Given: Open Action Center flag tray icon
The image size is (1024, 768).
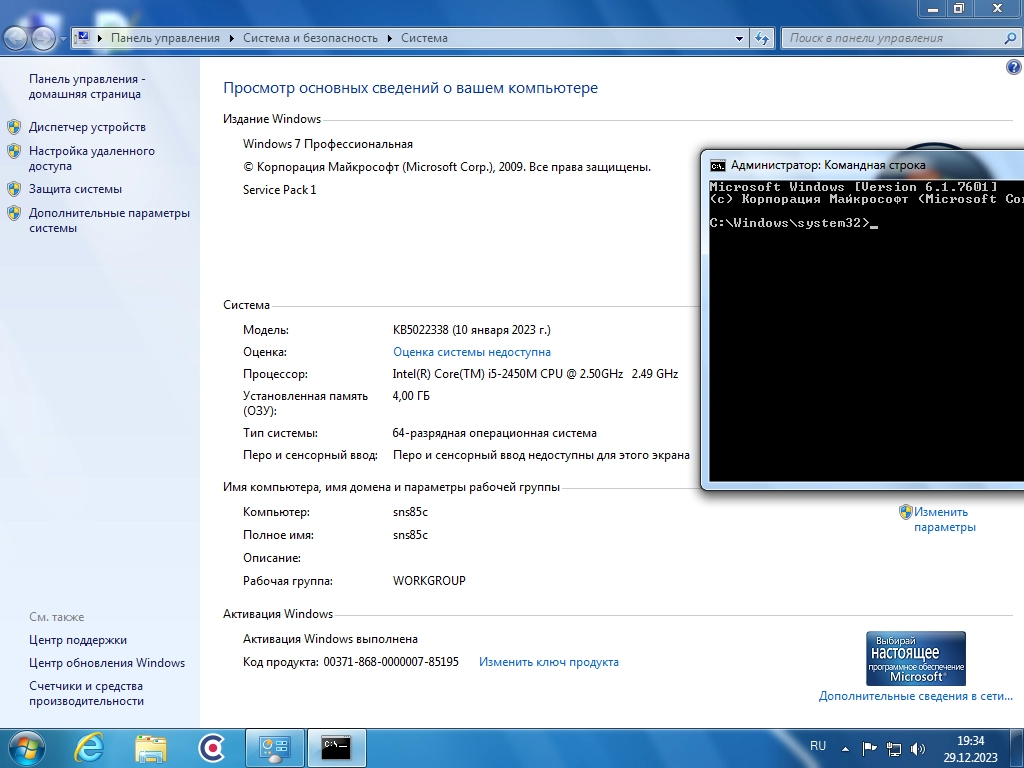Looking at the screenshot, I should coord(869,748).
